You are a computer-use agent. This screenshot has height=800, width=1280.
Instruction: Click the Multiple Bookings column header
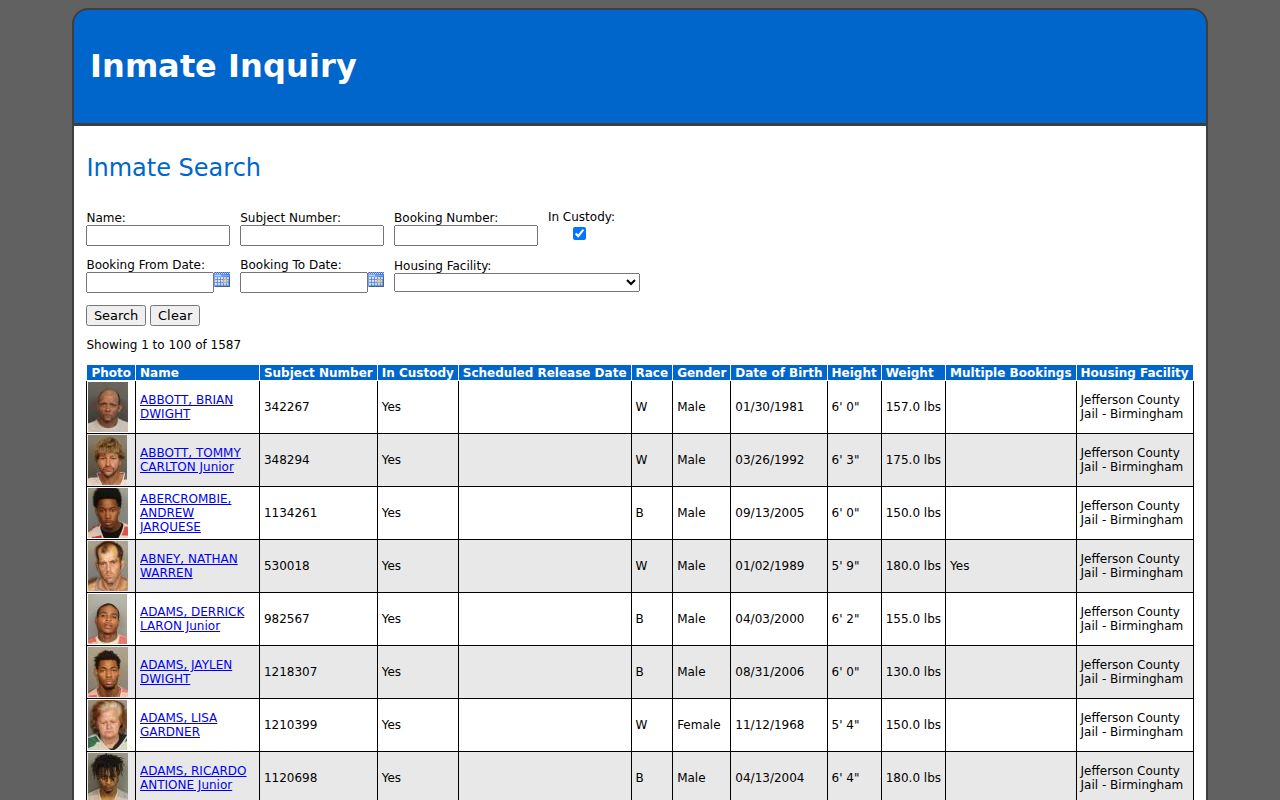1011,373
